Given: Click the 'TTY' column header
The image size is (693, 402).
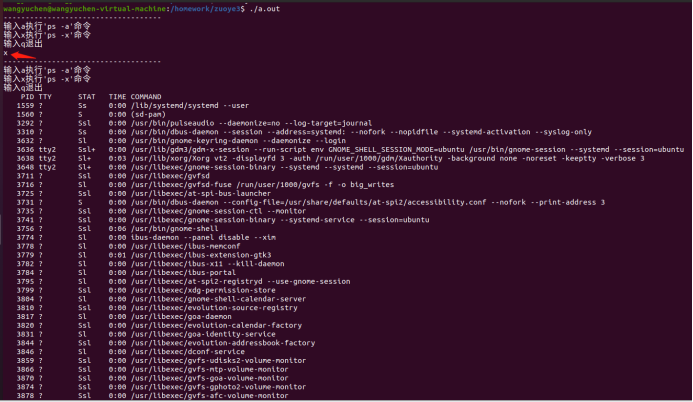Looking at the screenshot, I should (x=45, y=97).
